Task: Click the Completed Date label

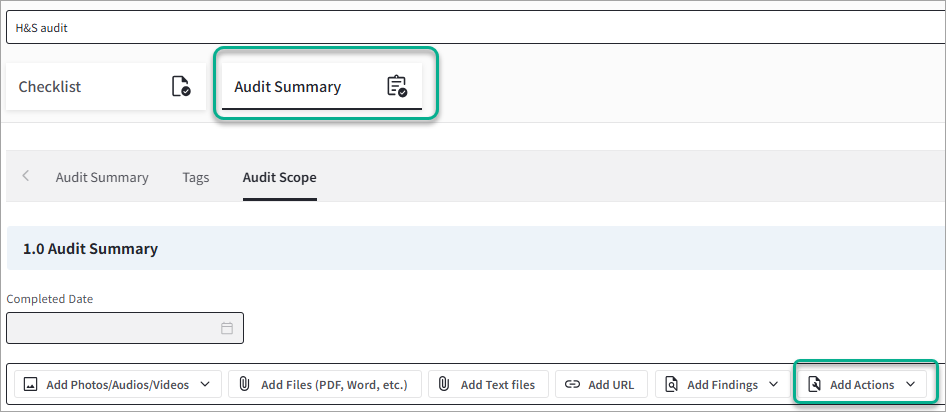Action: coord(49,299)
